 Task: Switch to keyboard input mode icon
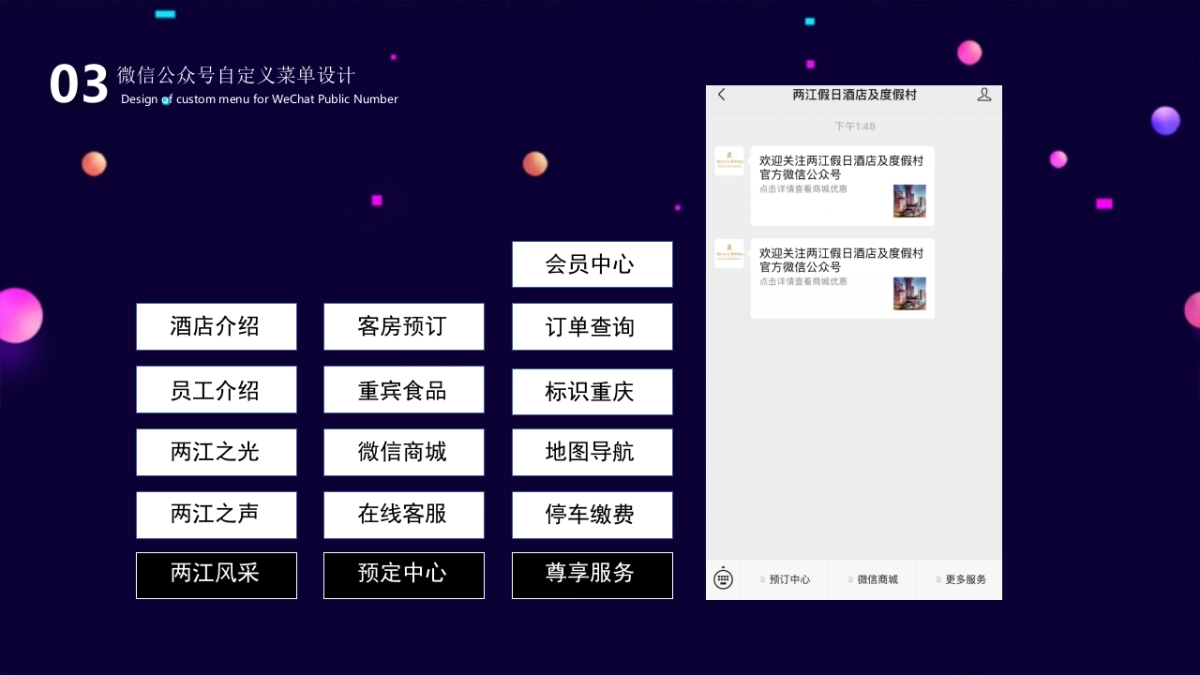(722, 579)
